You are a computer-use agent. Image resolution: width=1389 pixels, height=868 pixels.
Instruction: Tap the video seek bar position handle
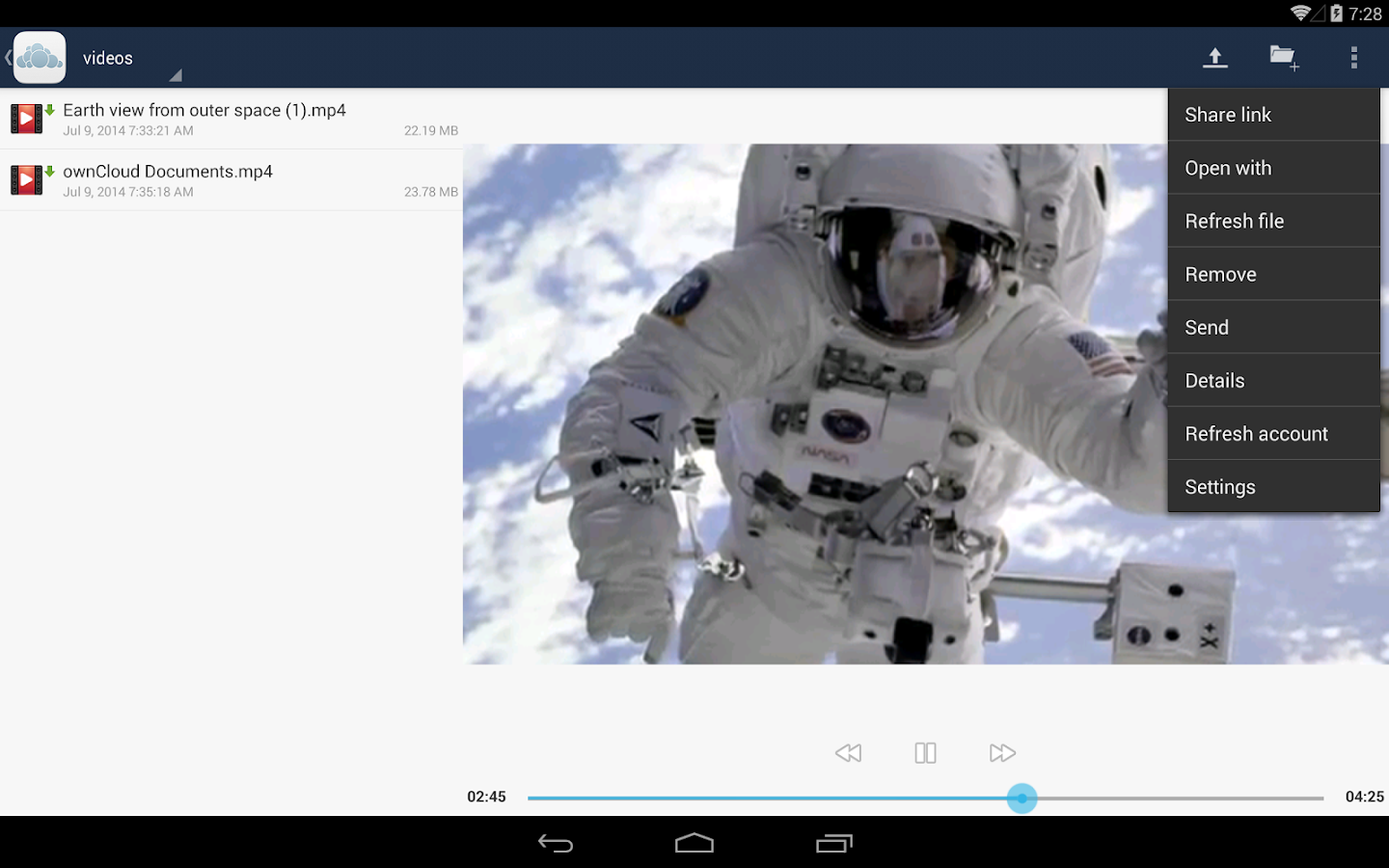pos(1021,799)
